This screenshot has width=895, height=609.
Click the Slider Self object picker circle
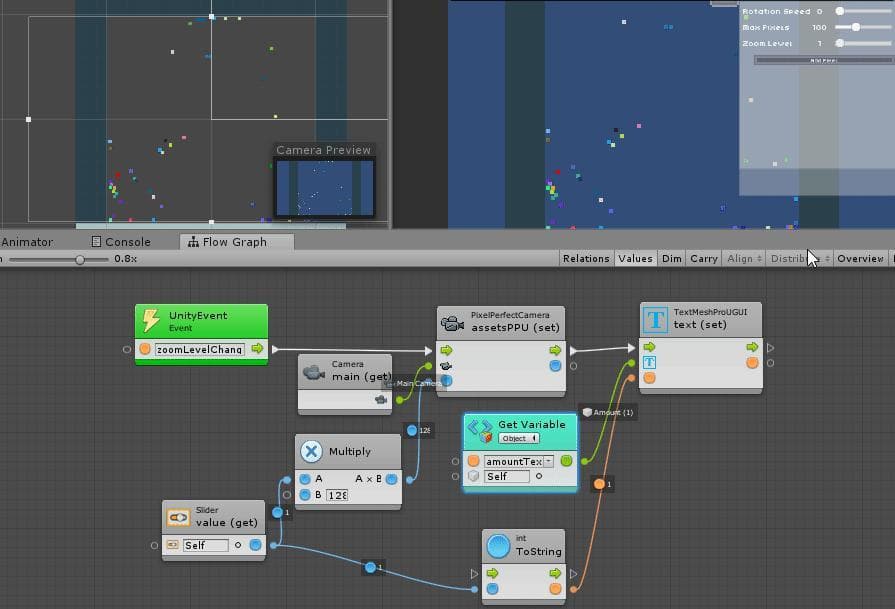click(x=238, y=545)
